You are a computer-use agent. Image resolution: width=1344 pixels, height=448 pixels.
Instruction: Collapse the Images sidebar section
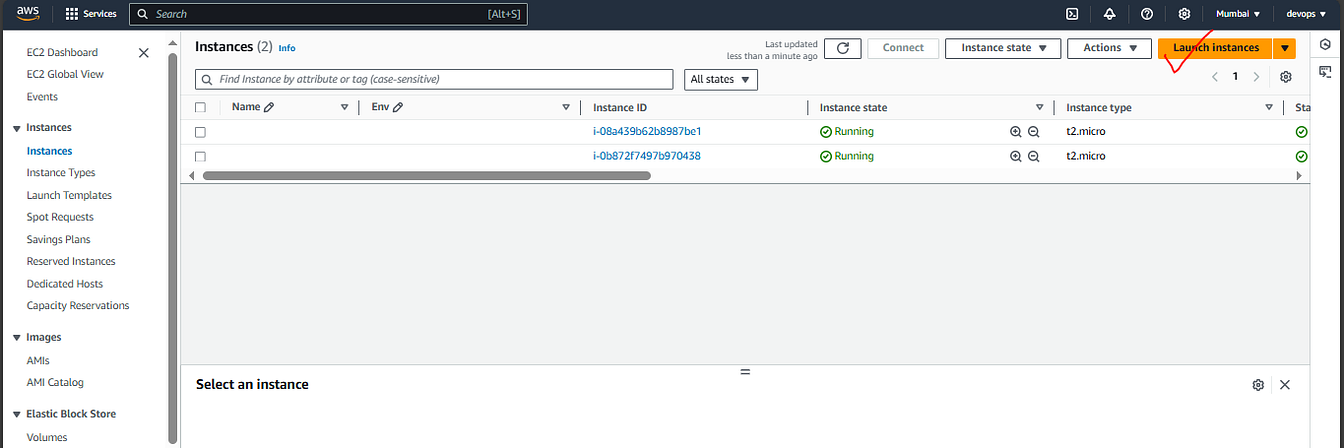point(17,338)
